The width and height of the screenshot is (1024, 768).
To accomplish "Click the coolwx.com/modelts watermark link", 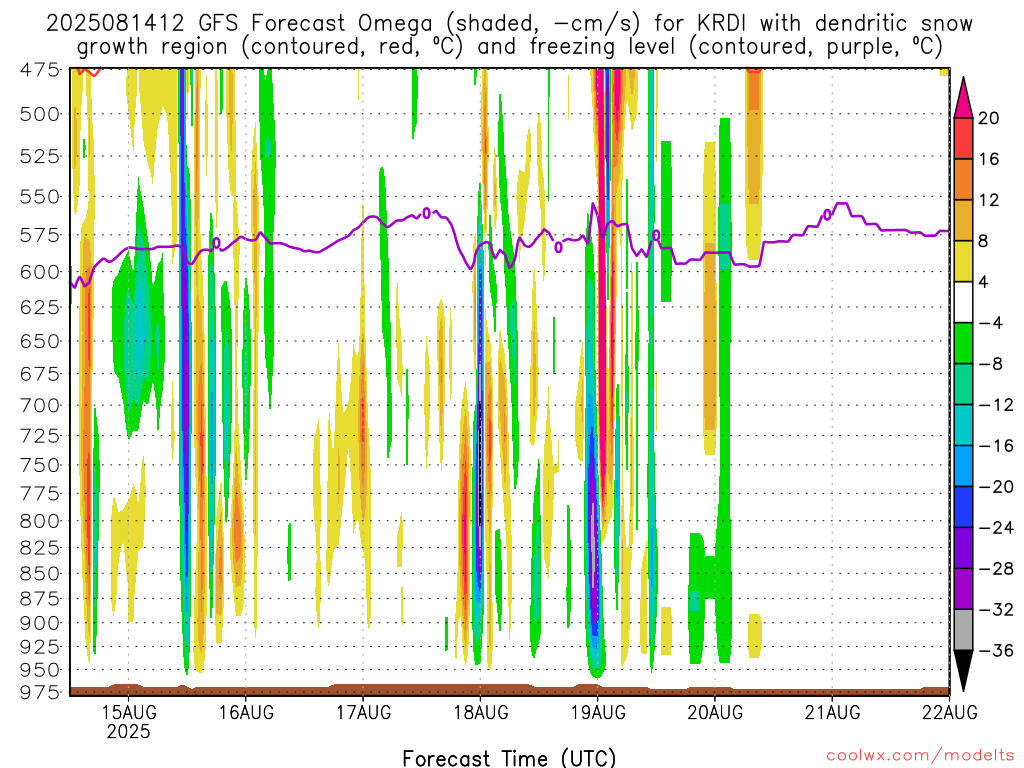I will point(920,756).
